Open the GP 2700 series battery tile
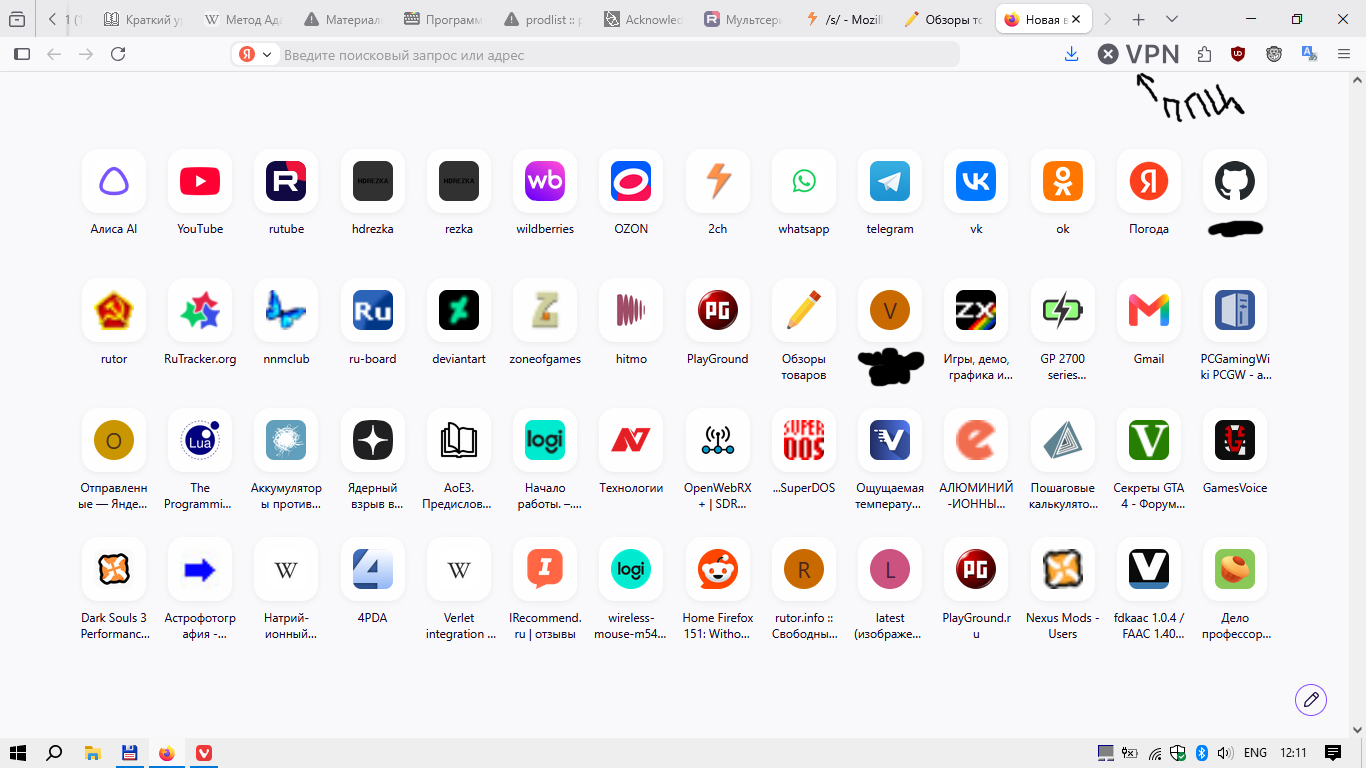Image resolution: width=1366 pixels, height=768 pixels. (1063, 311)
